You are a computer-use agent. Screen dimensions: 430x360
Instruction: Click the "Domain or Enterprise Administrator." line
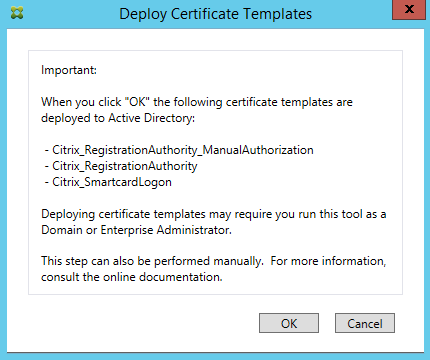click(136, 230)
